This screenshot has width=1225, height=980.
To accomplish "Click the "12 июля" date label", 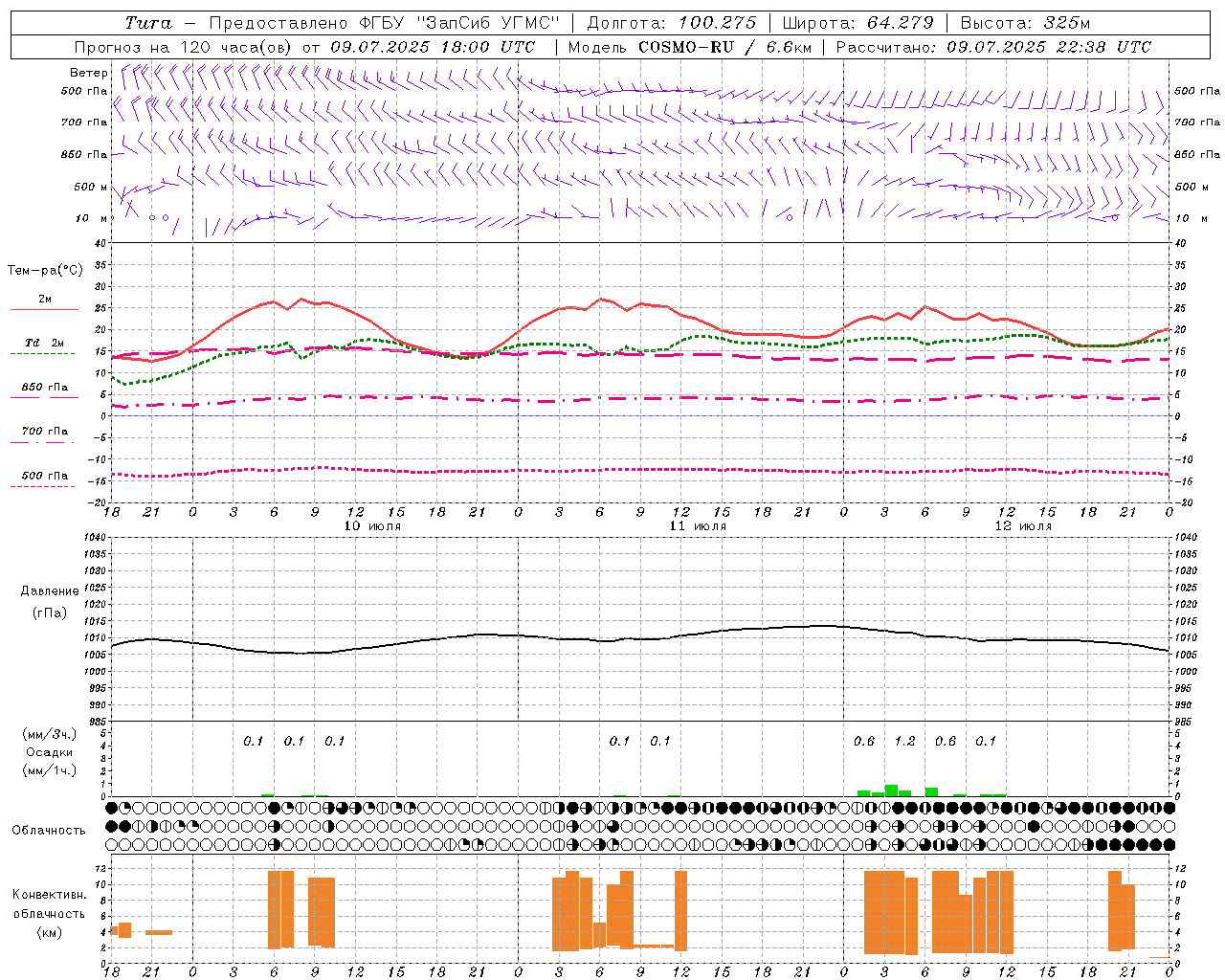I will [1023, 525].
